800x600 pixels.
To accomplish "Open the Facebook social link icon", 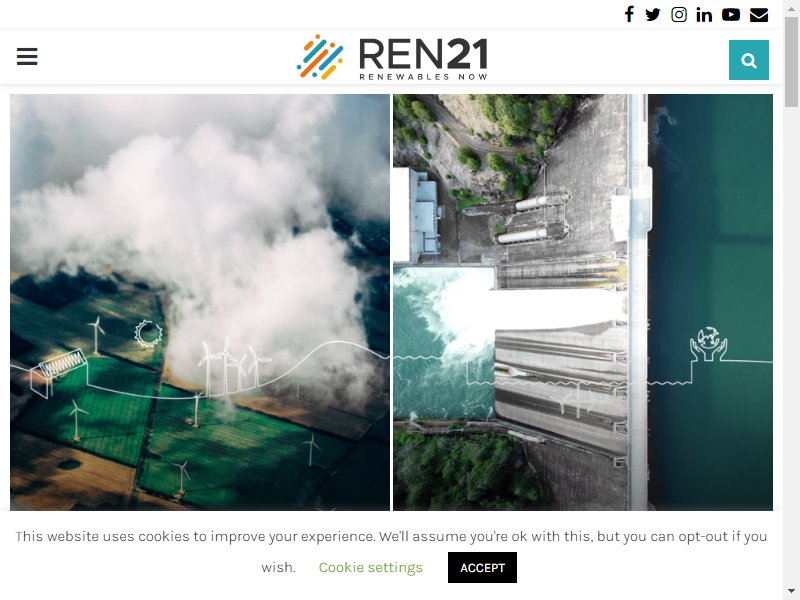I will (629, 14).
